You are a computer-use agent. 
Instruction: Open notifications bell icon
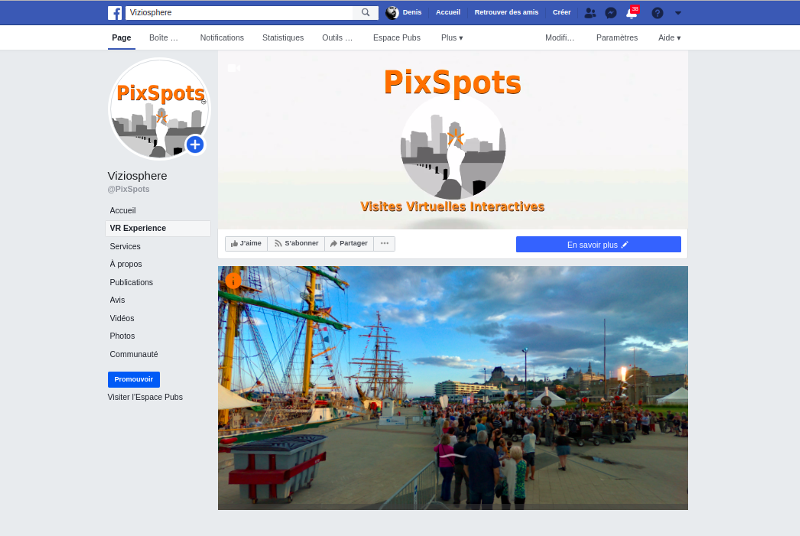(631, 13)
